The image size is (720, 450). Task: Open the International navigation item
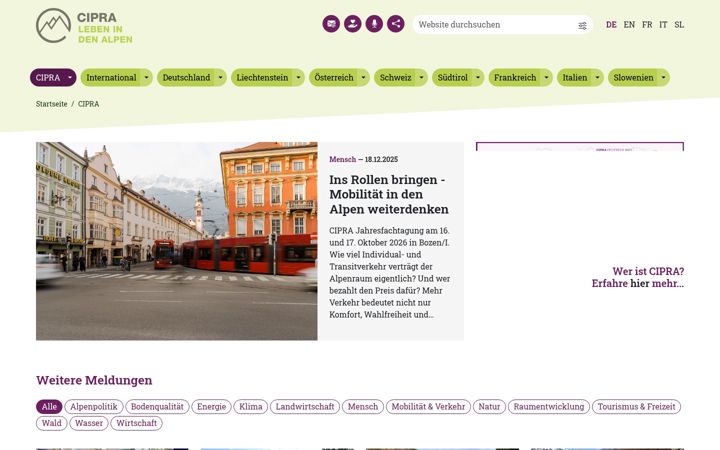(x=111, y=78)
